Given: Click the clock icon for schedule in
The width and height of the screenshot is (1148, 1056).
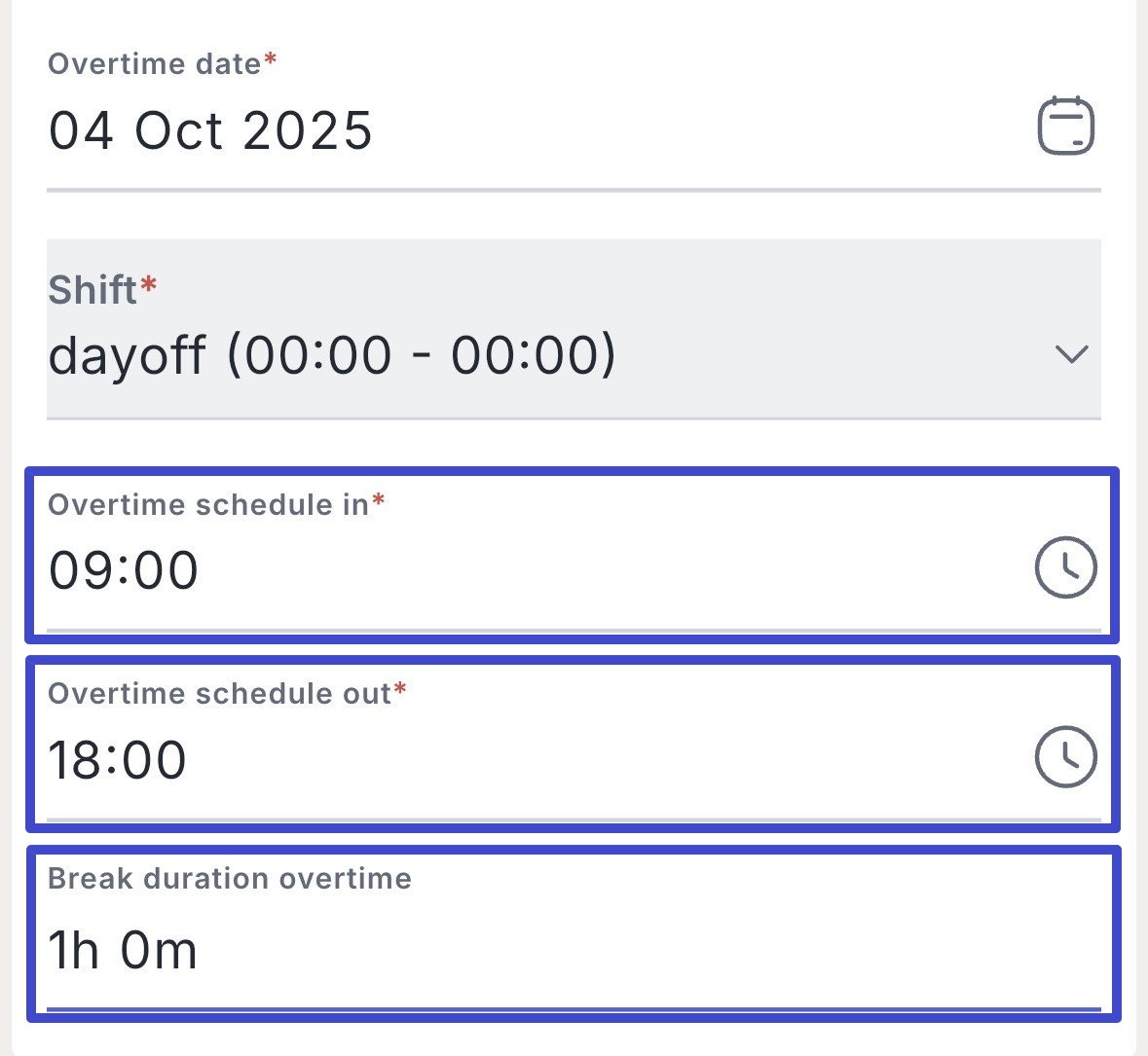Looking at the screenshot, I should pyautogui.click(x=1065, y=567).
